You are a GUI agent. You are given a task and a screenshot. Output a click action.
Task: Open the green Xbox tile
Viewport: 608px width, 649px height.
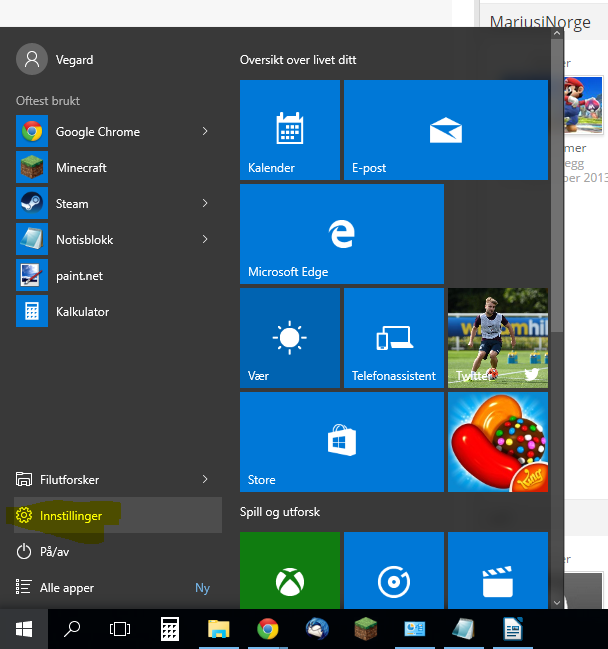pyautogui.click(x=290, y=570)
